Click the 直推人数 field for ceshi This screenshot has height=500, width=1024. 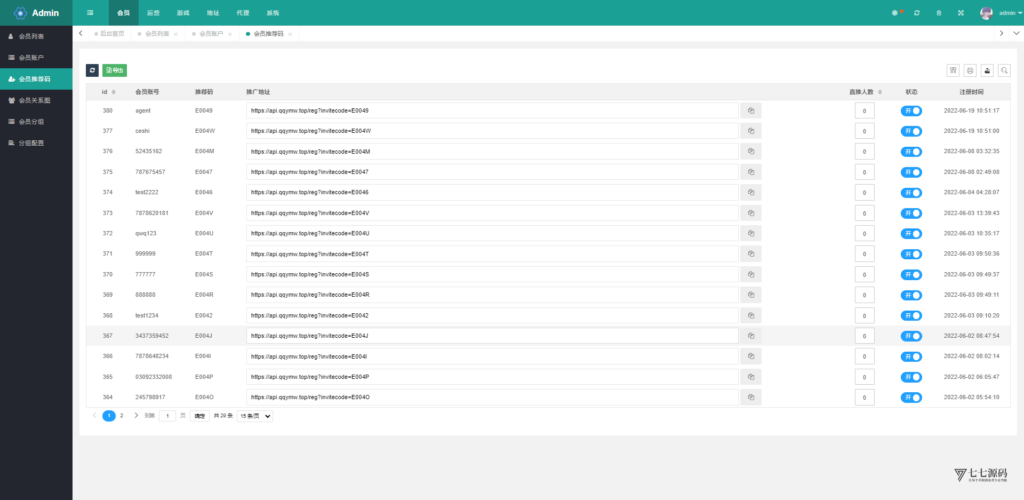864,131
